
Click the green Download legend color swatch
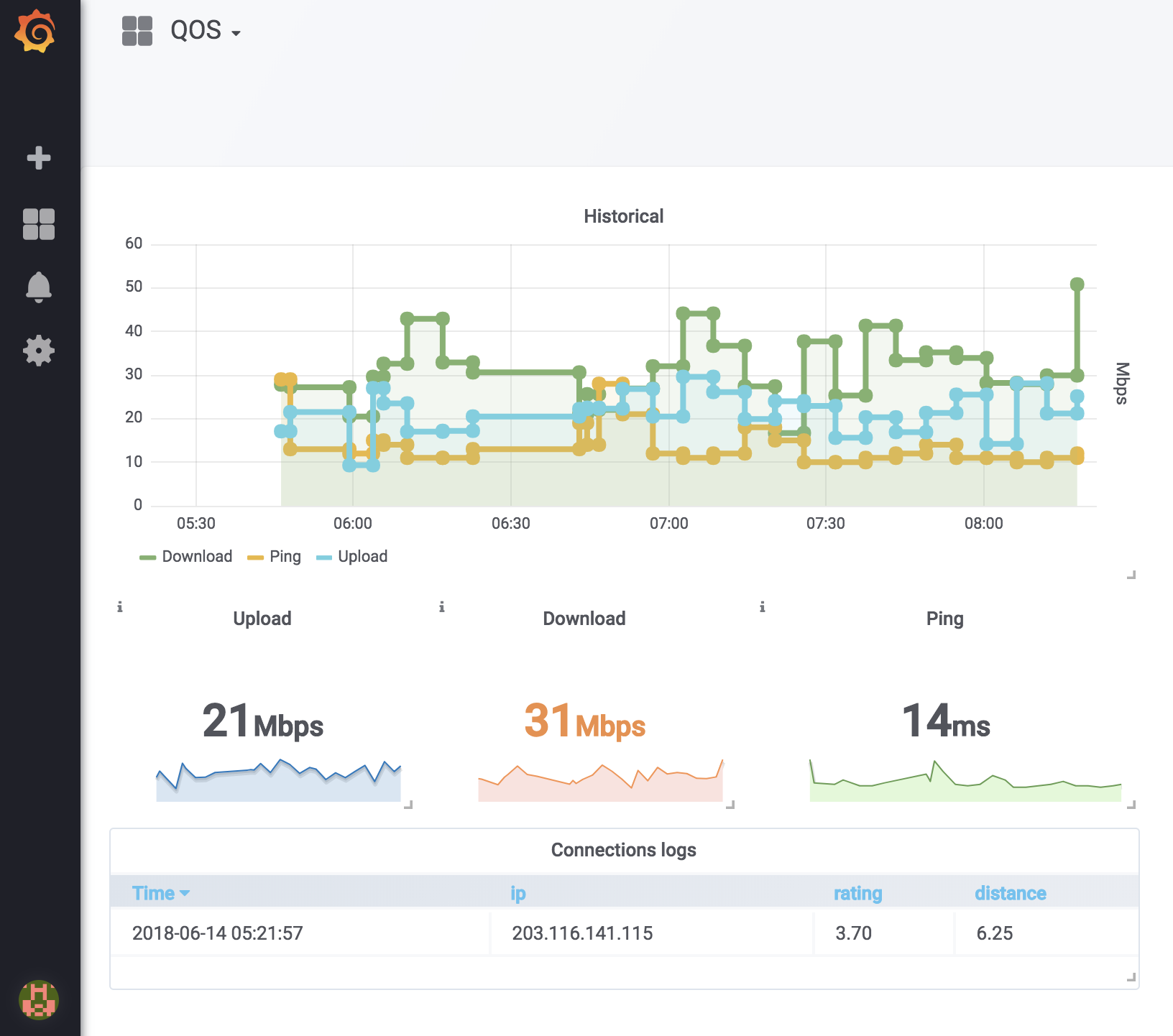[148, 558]
